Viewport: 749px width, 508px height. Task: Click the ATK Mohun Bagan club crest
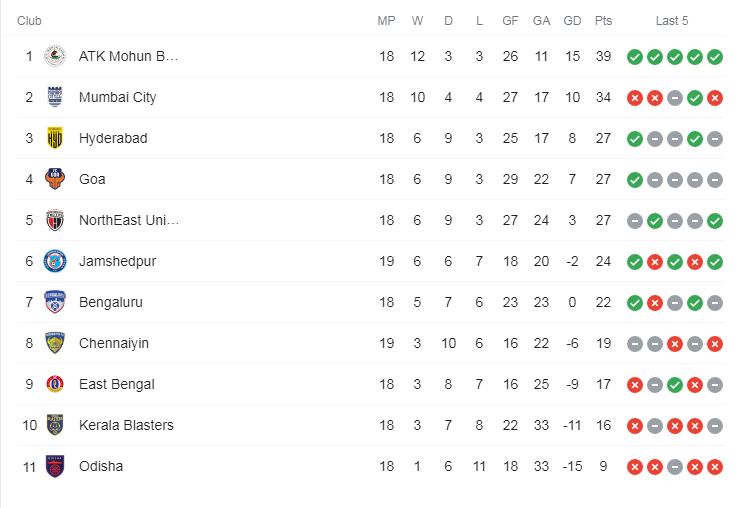pyautogui.click(x=55, y=56)
